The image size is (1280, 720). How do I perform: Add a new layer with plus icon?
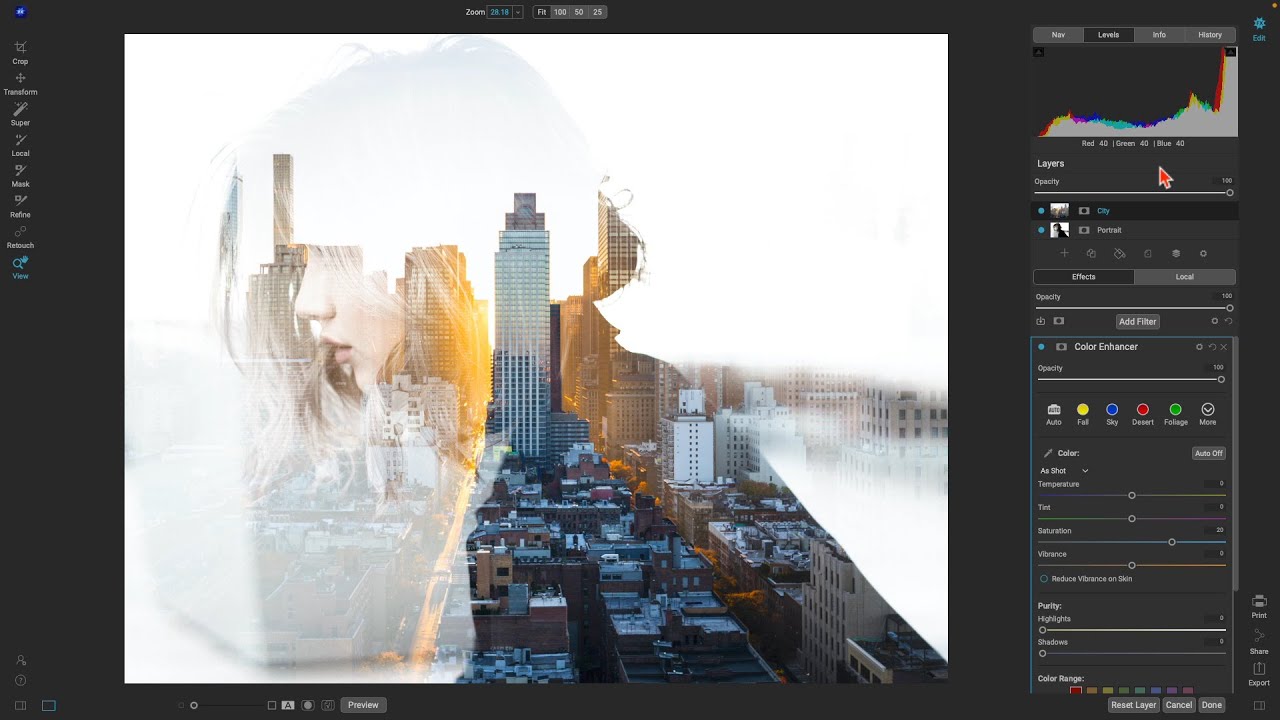pos(1064,254)
